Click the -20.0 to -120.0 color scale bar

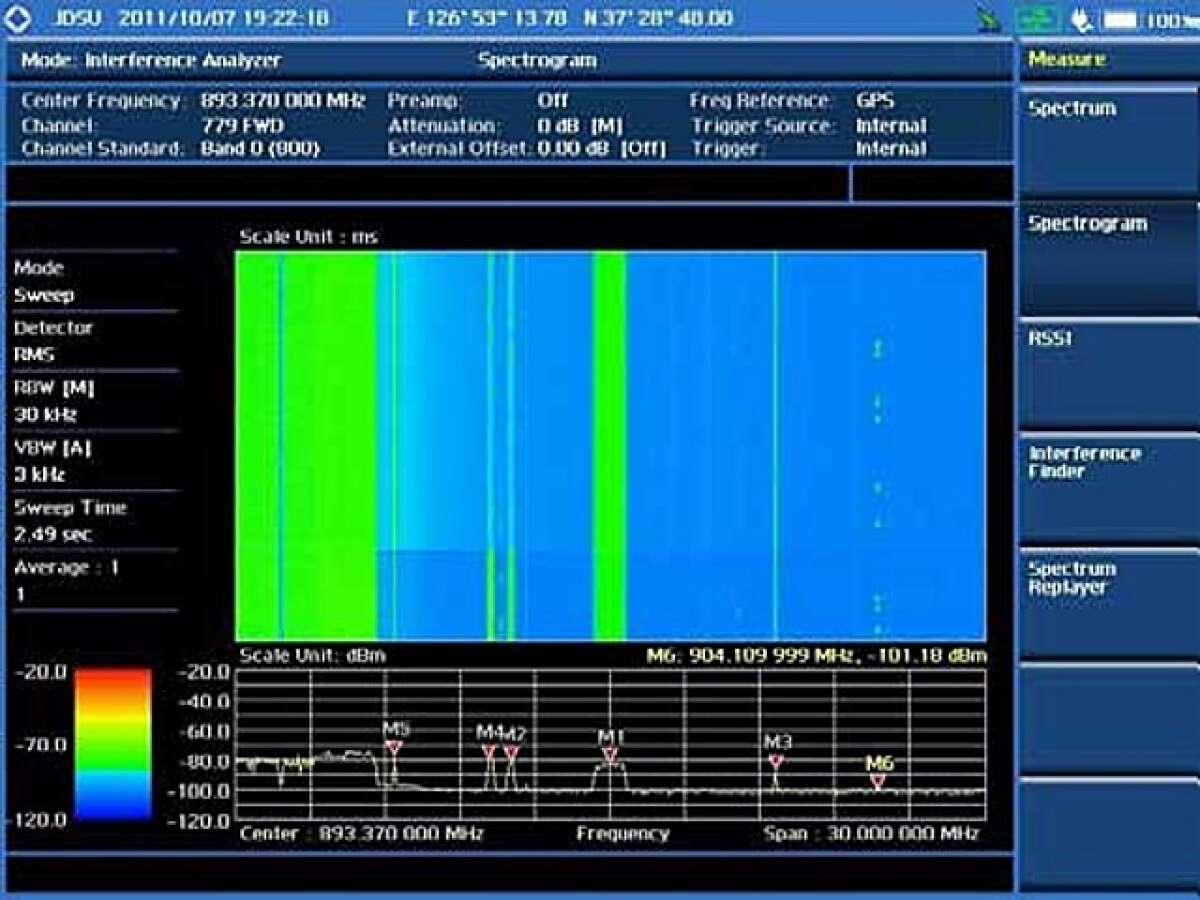pos(113,744)
